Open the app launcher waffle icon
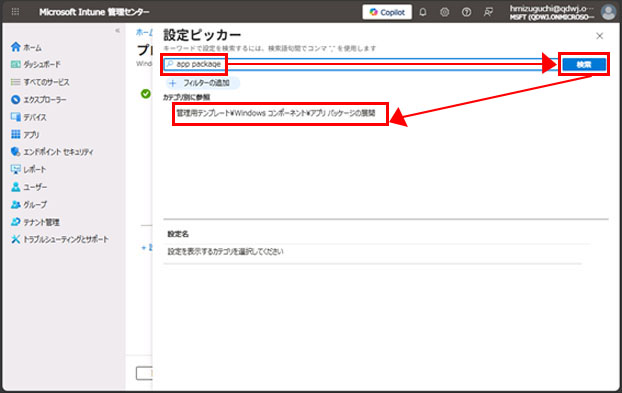This screenshot has width=622, height=393. pos(15,12)
